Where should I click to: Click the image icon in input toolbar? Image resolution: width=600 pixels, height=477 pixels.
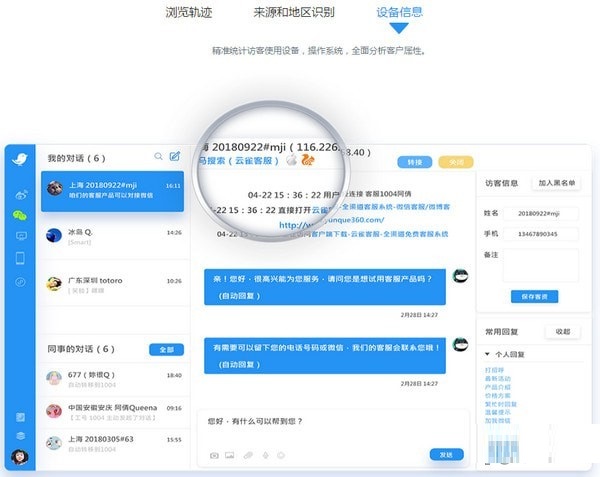tap(230, 455)
